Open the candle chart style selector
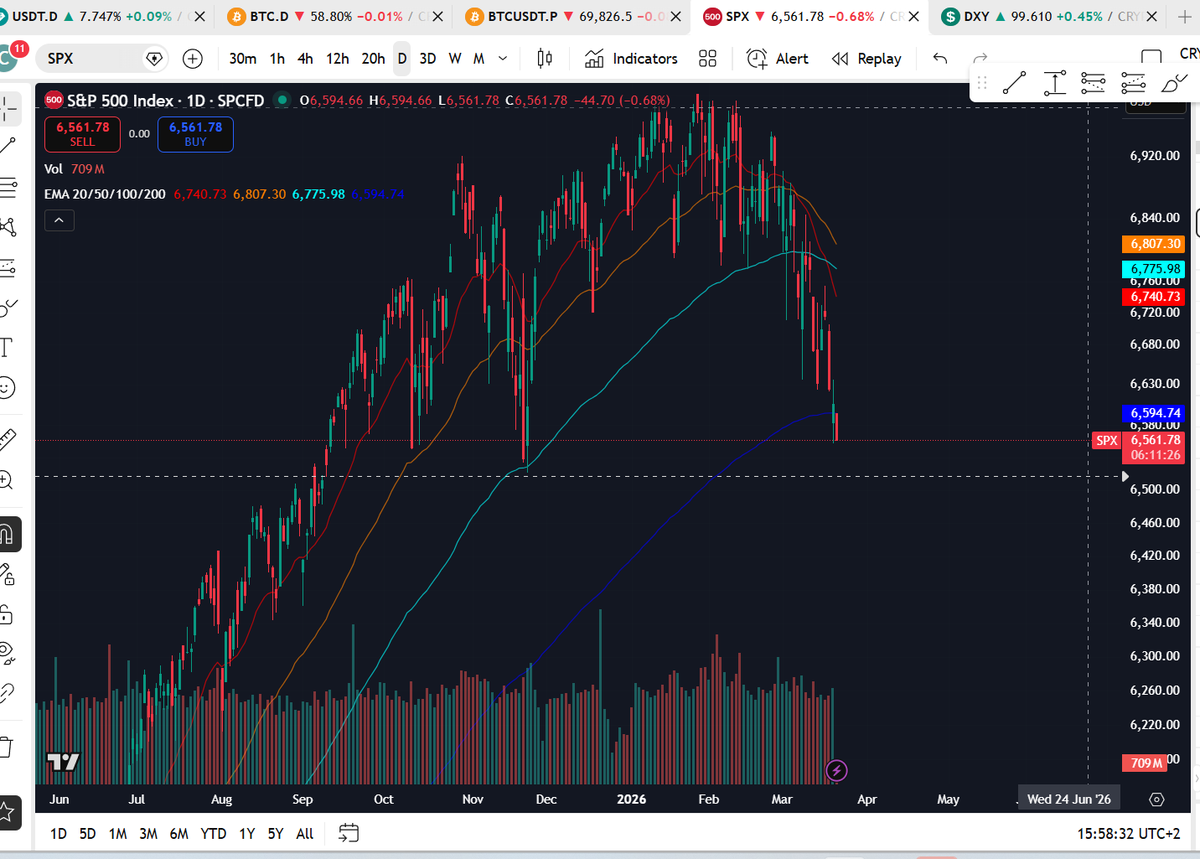Viewport: 1200px width, 859px height. pyautogui.click(x=545, y=59)
